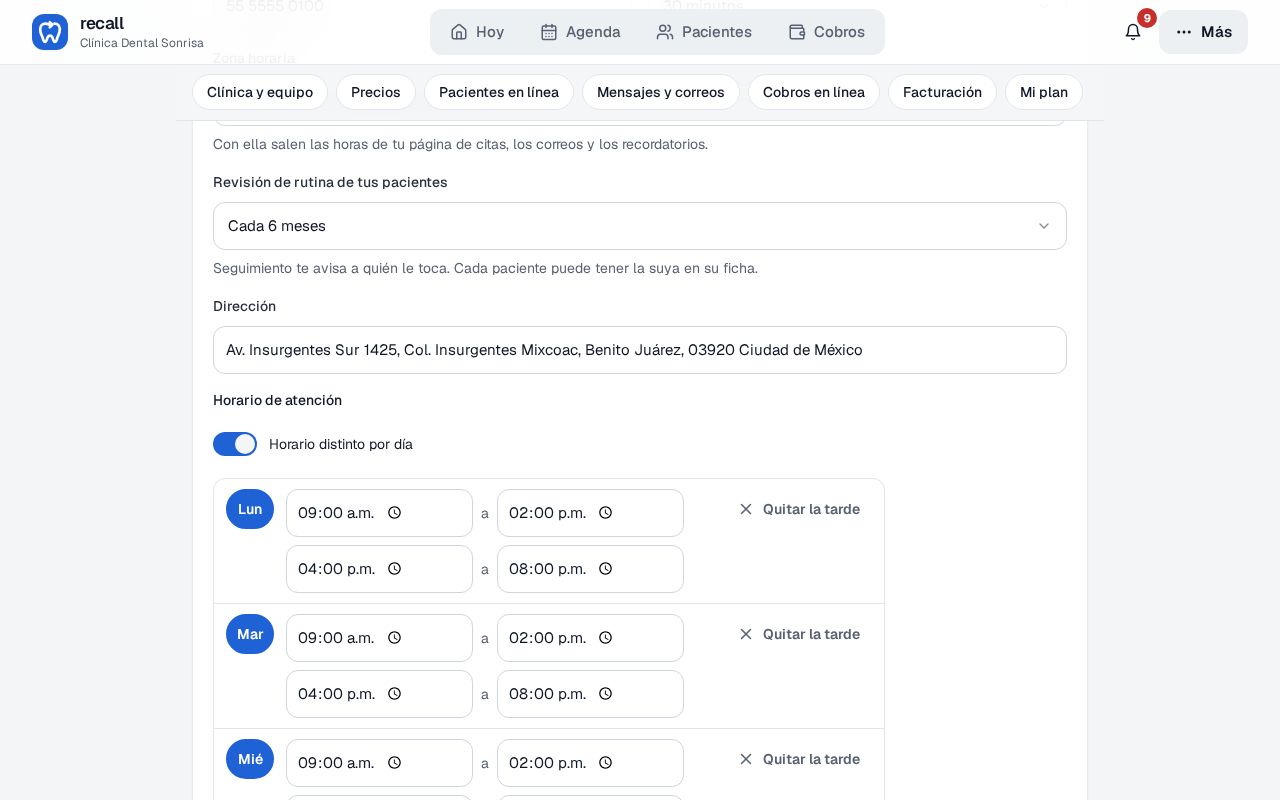Screen dimensions: 1280x800
Task: Click Mar morning end time 02:00 p.m.
Action: pos(590,638)
